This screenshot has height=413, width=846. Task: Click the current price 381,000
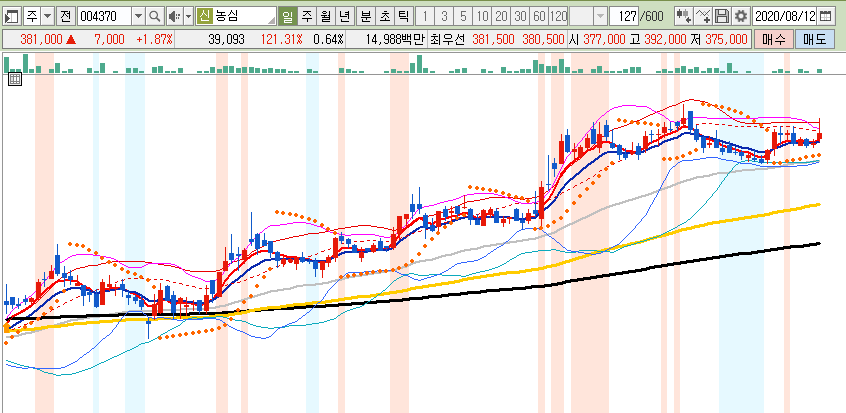[x=40, y=39]
